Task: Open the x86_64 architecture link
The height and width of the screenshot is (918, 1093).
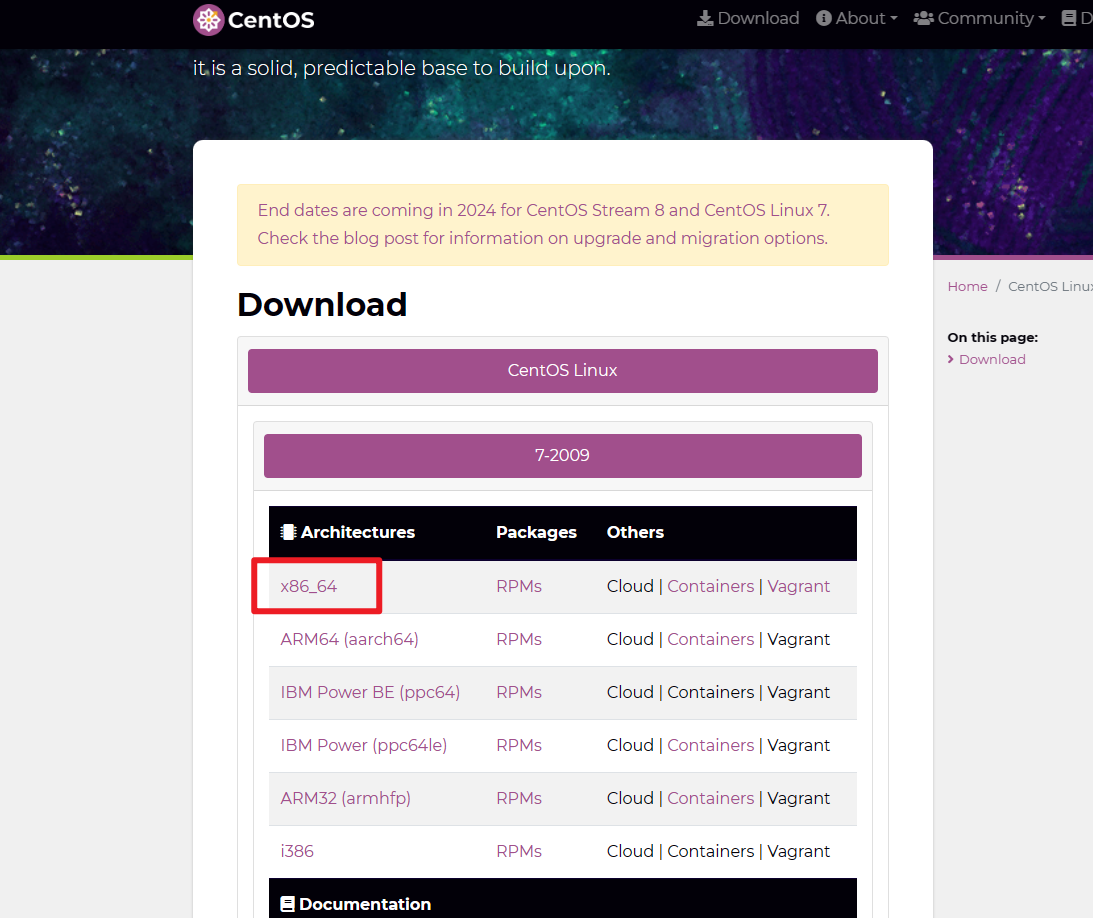Action: pos(309,586)
